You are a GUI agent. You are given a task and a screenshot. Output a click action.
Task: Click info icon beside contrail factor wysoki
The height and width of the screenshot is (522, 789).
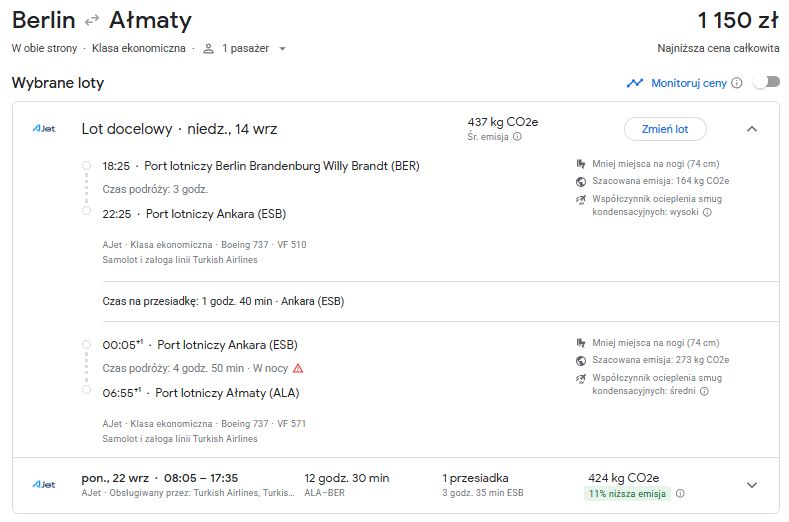[x=707, y=212]
